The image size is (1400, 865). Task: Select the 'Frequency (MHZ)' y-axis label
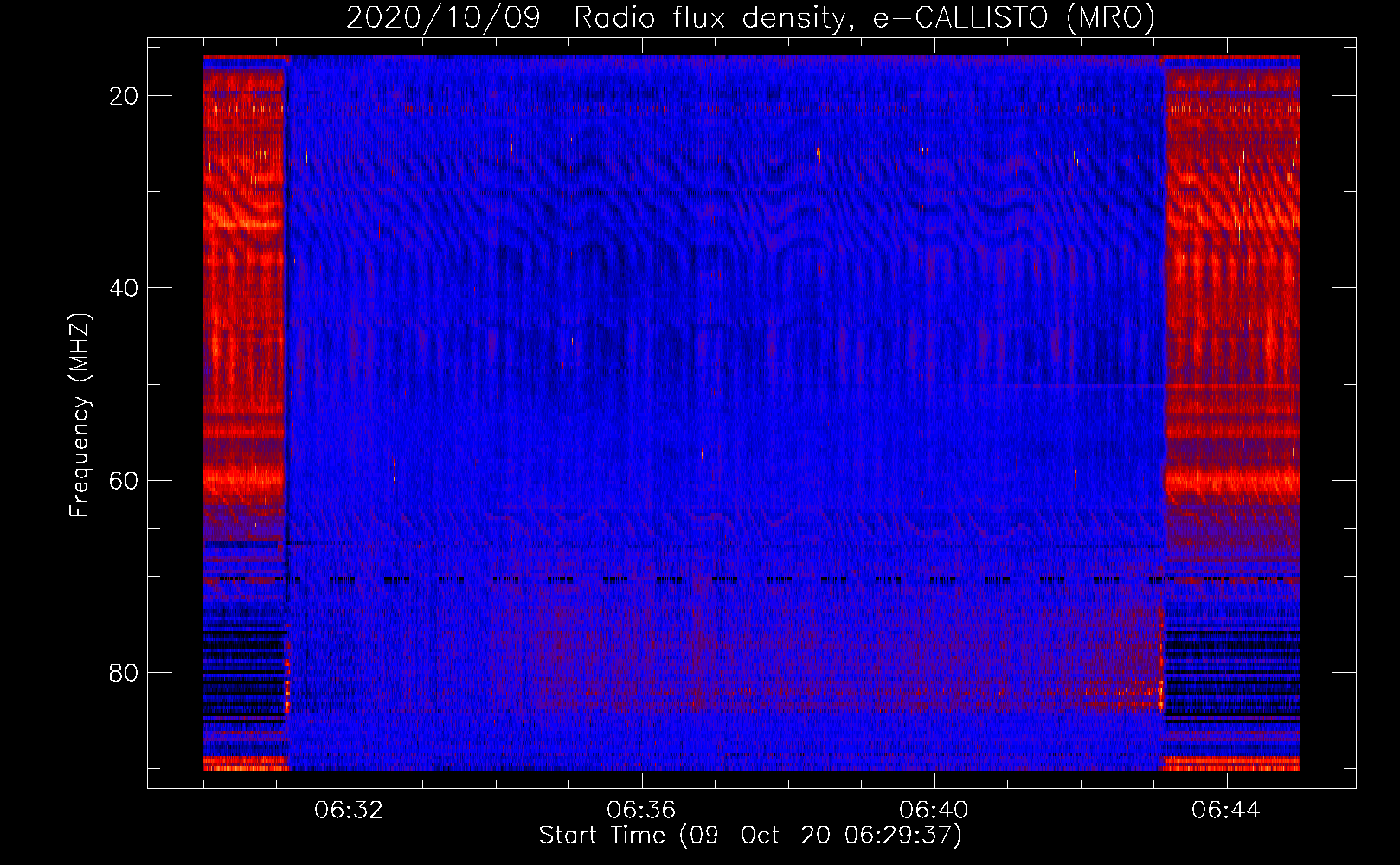(x=80, y=415)
